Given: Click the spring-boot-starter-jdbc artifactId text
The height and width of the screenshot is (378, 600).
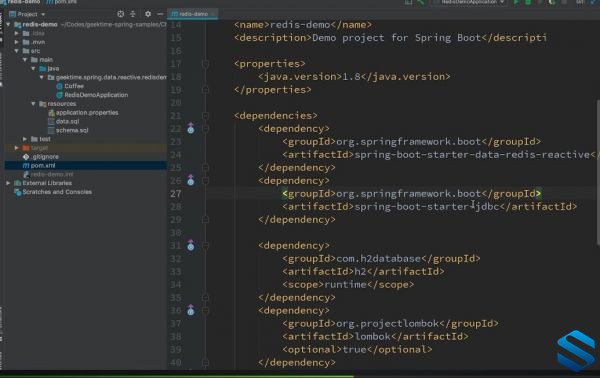Looking at the screenshot, I should (427, 207).
